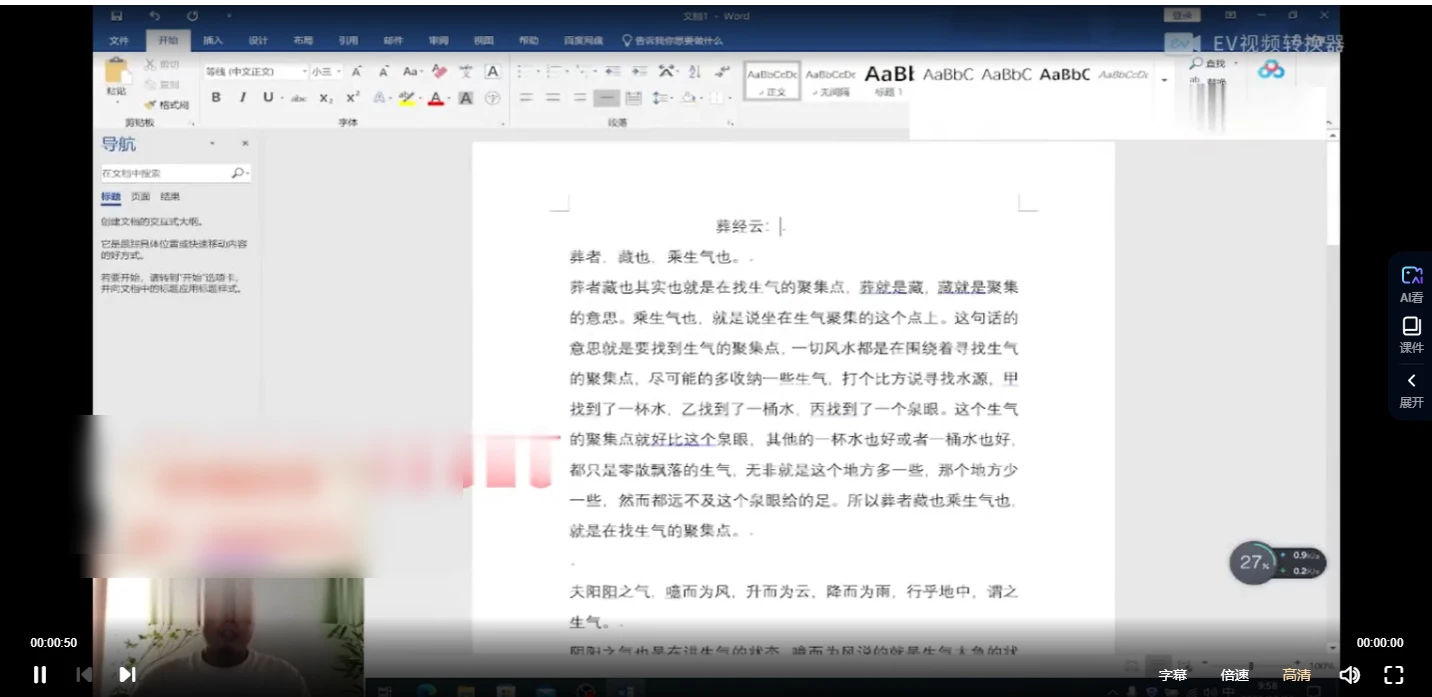Change the 高清 video quality setting
Viewport: 1432px width, 697px height.
[1297, 675]
